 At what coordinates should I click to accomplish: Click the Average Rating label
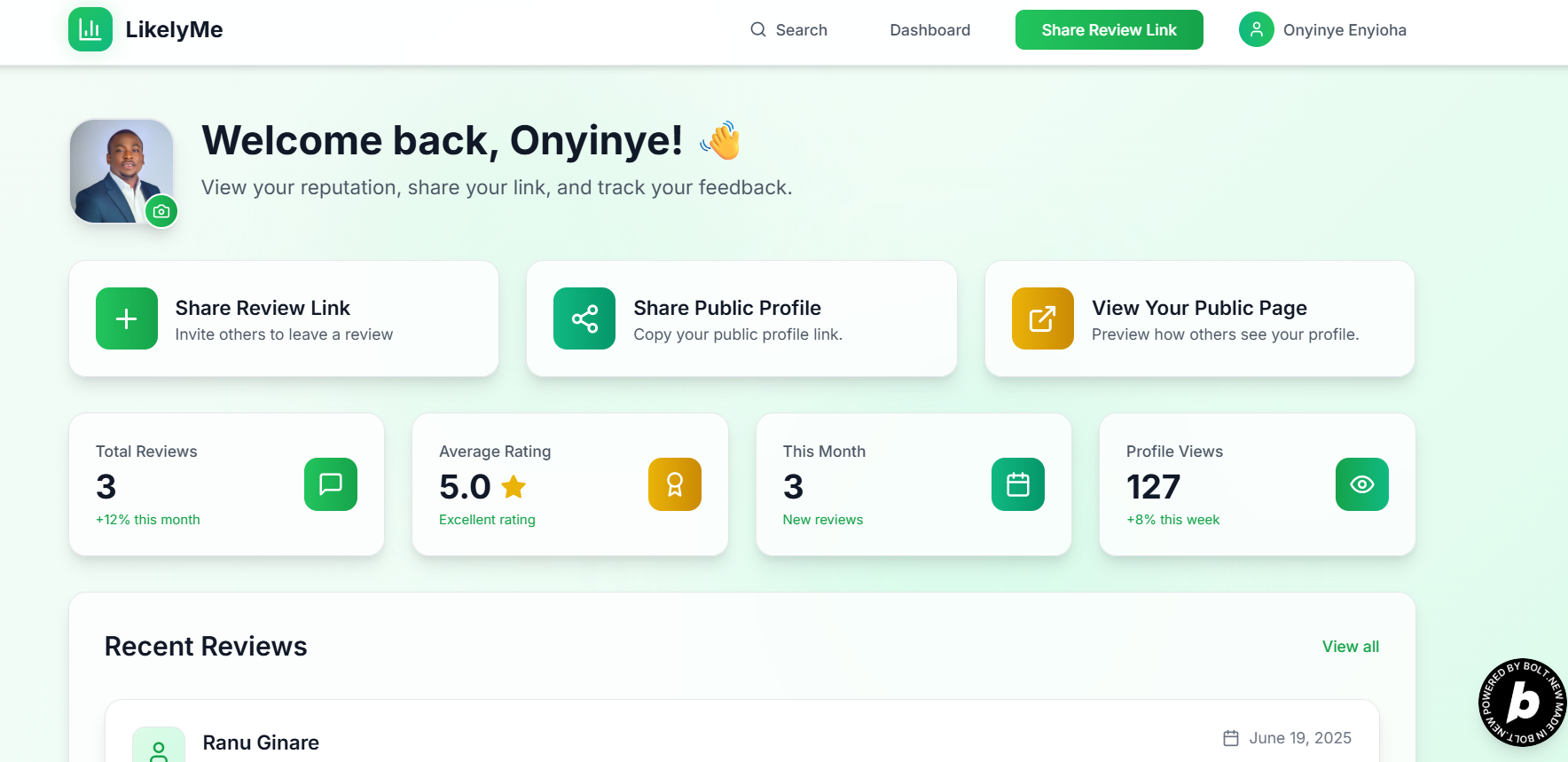coord(495,452)
